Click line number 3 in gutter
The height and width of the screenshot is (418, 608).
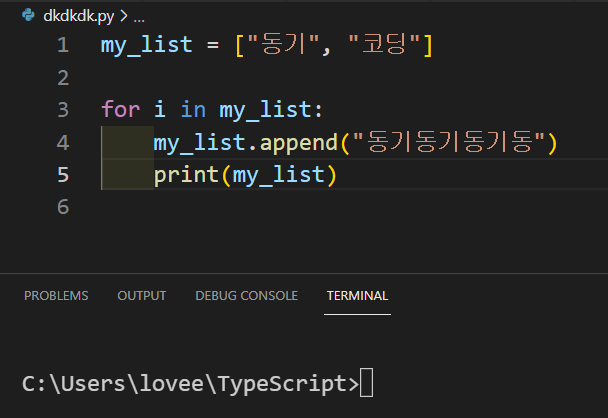point(63,110)
